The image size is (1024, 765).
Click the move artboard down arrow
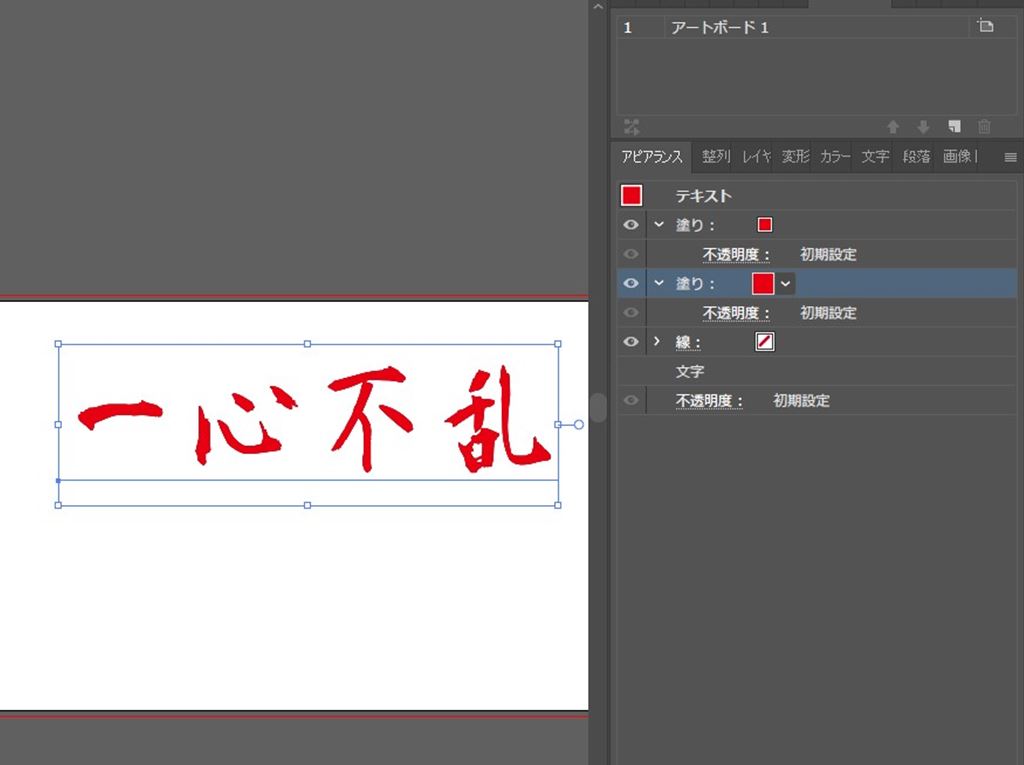tap(923, 127)
